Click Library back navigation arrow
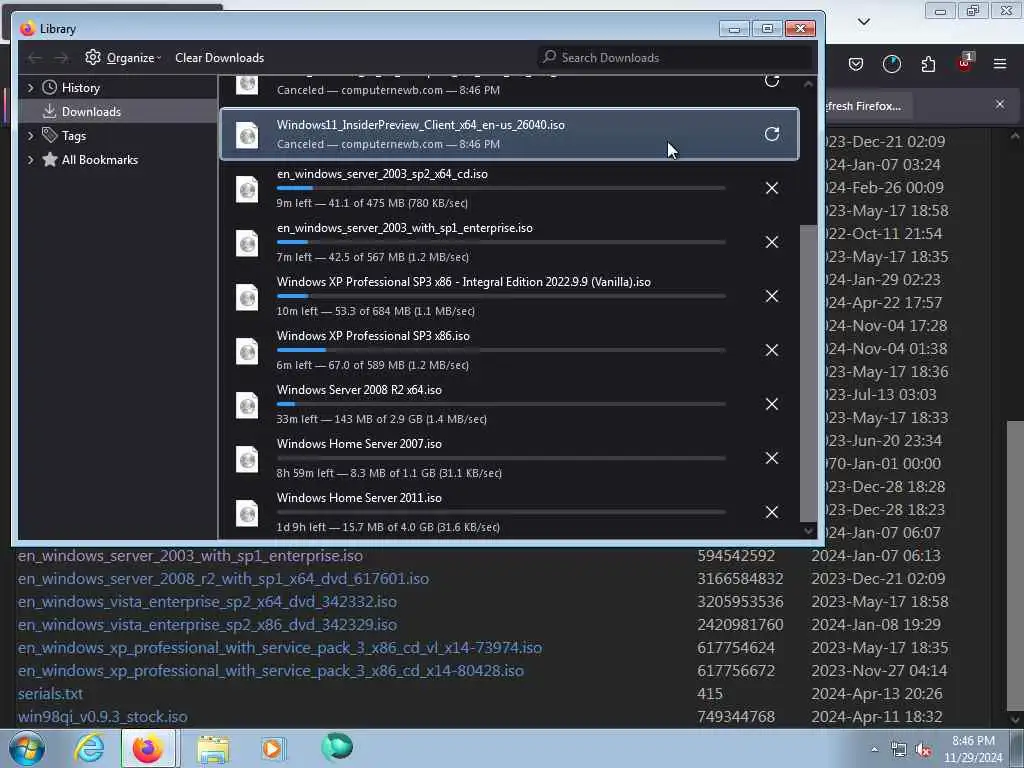1024x768 pixels. [x=35, y=58]
